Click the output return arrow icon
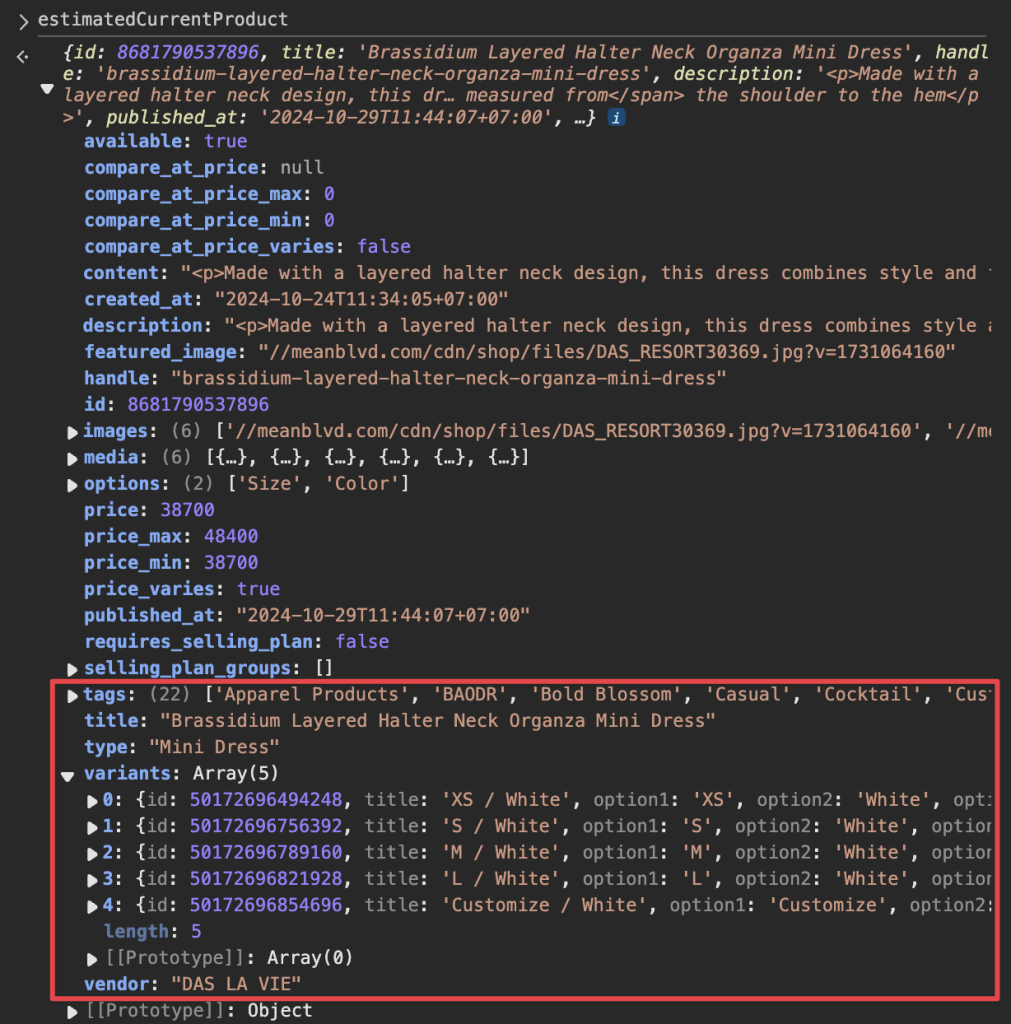The image size is (1011, 1024). point(23,57)
